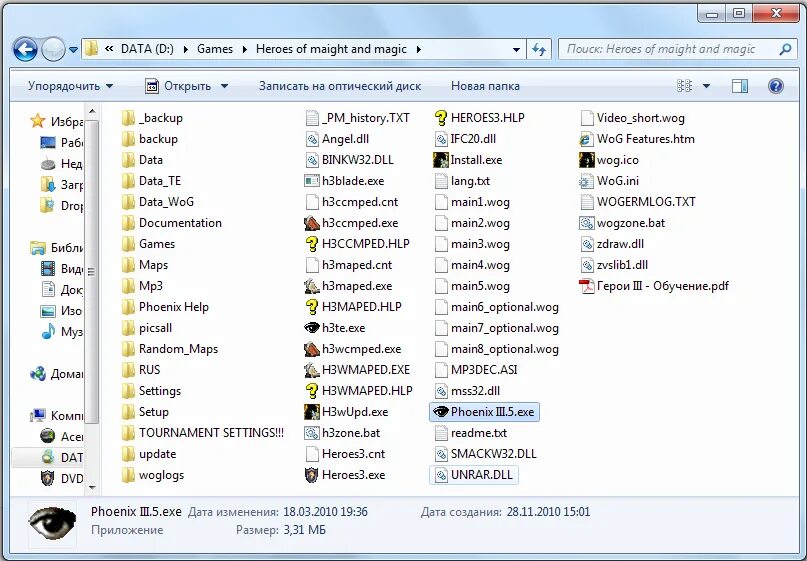Toggle the preview pane button

click(x=740, y=86)
